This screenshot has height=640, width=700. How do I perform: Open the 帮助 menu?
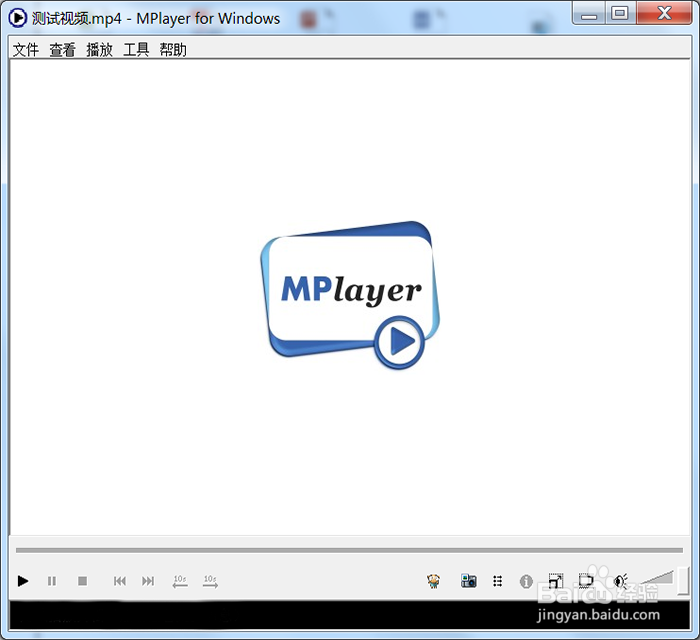pyautogui.click(x=173, y=50)
